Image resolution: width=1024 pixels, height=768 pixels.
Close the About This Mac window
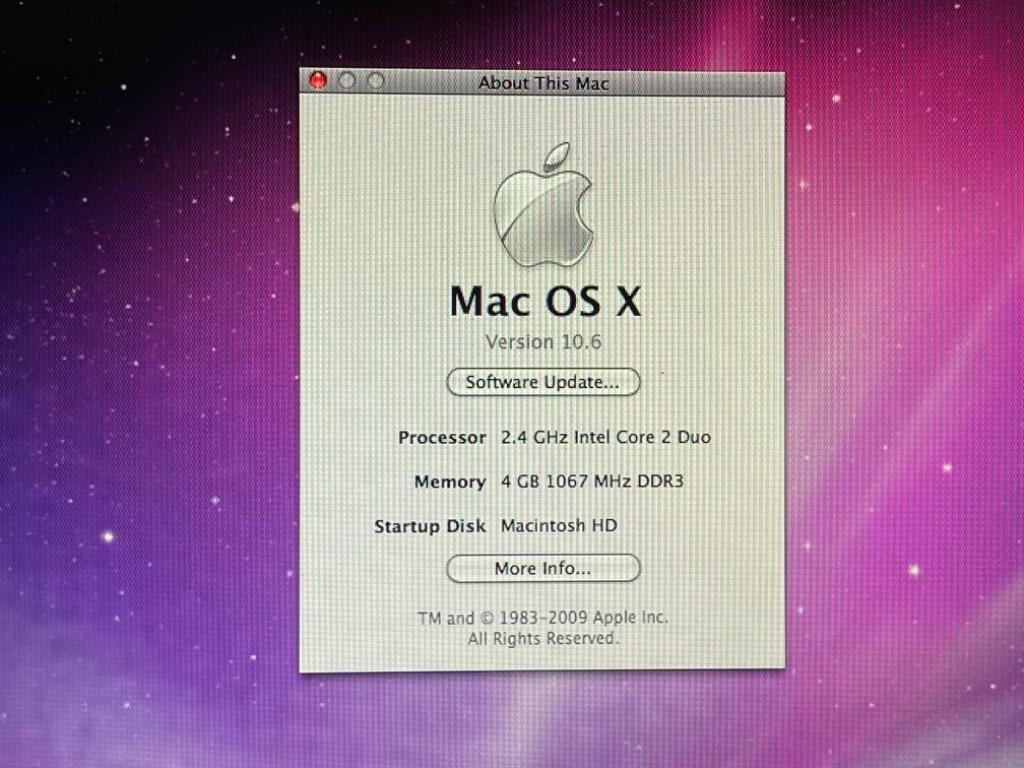(x=318, y=81)
